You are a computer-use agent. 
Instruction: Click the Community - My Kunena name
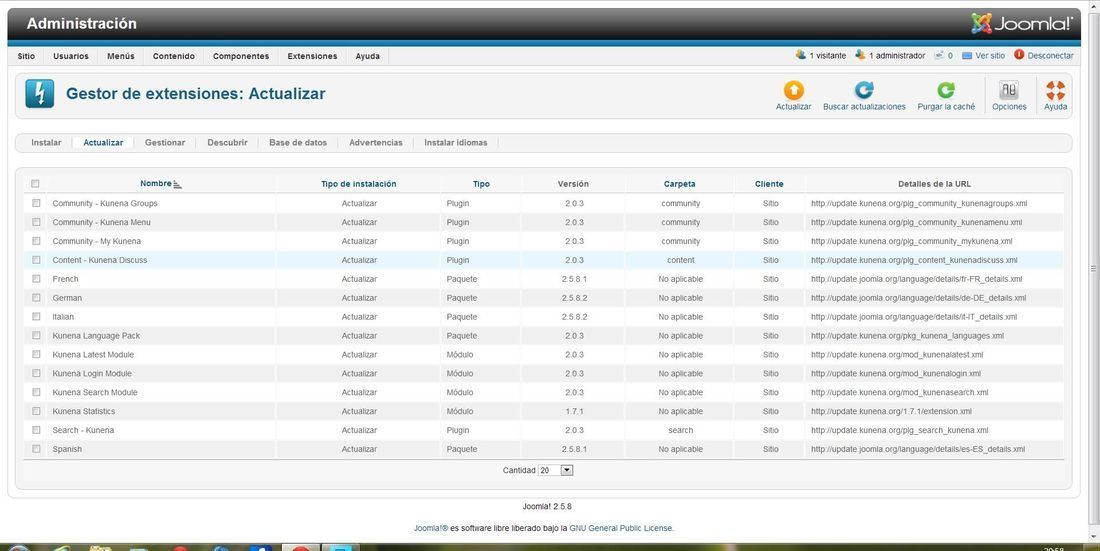coord(96,241)
